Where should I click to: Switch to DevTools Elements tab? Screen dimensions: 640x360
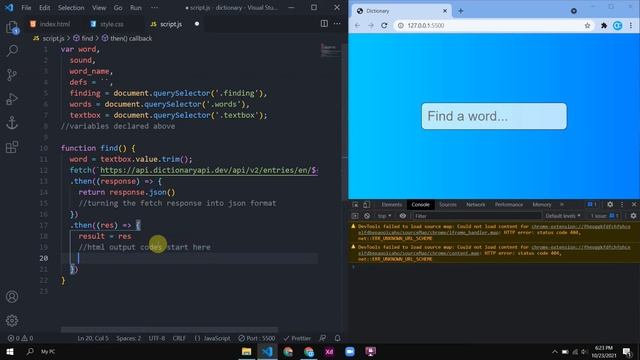coord(391,204)
